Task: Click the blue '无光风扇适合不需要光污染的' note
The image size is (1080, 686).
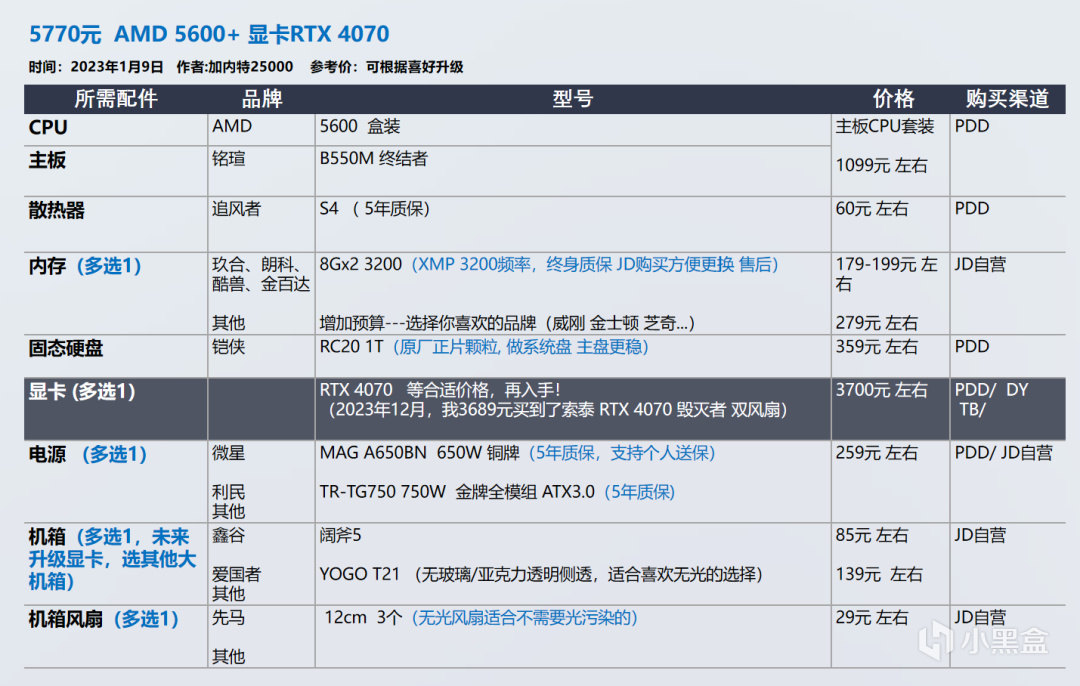Action: coord(524,618)
